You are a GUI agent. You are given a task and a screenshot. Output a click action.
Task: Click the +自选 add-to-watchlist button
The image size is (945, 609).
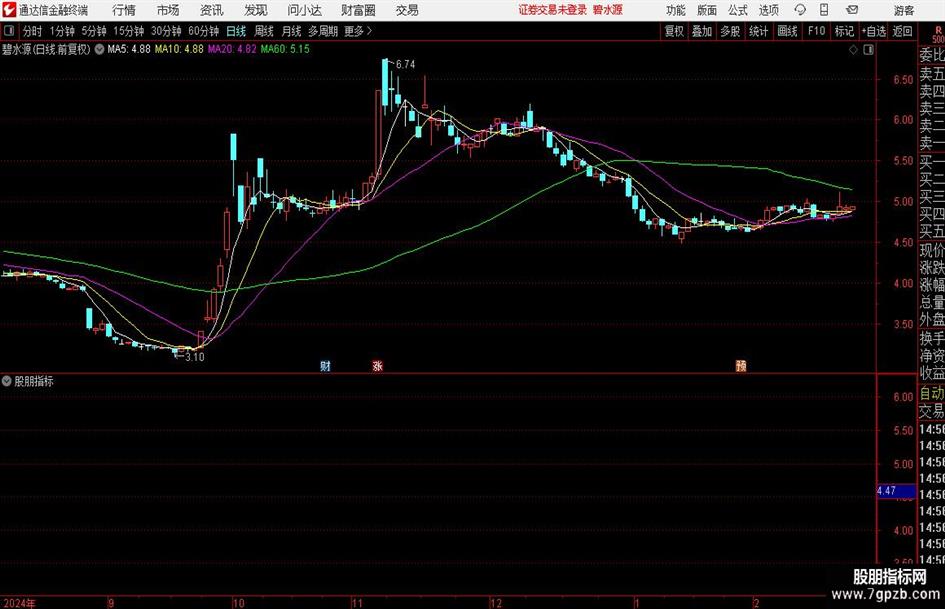click(x=874, y=31)
